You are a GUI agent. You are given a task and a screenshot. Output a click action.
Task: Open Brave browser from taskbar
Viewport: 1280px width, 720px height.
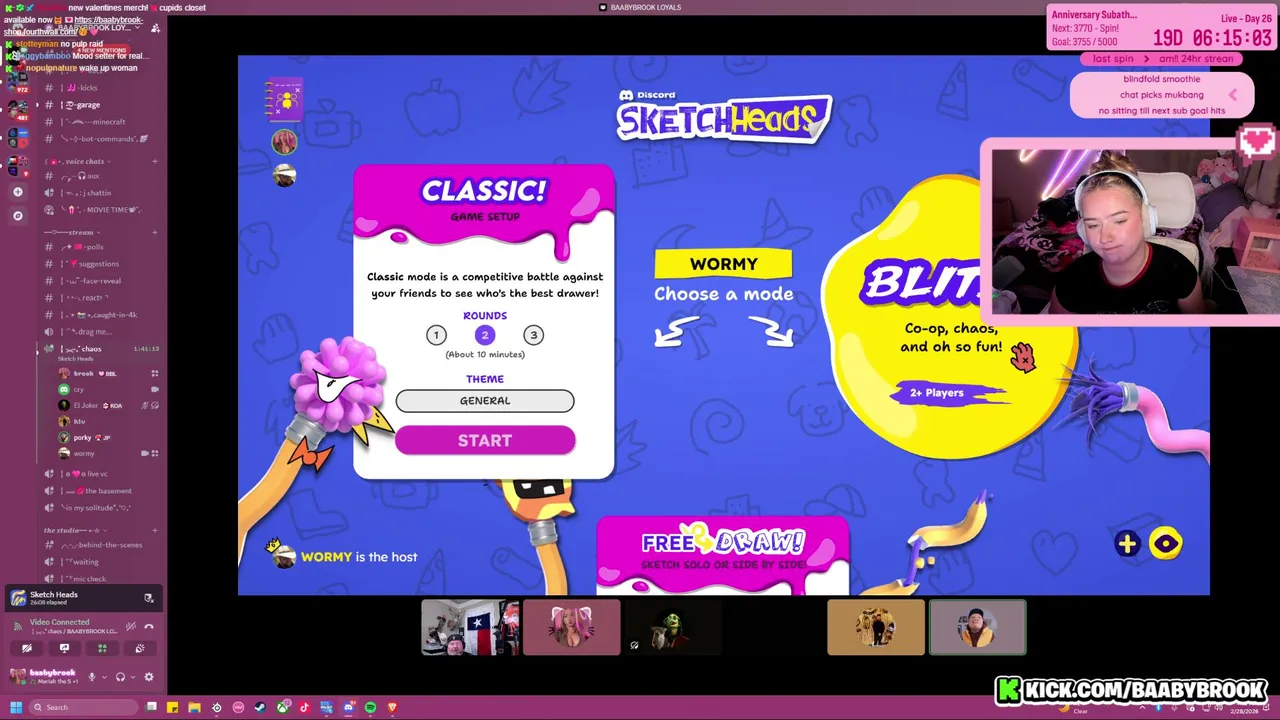(x=392, y=707)
